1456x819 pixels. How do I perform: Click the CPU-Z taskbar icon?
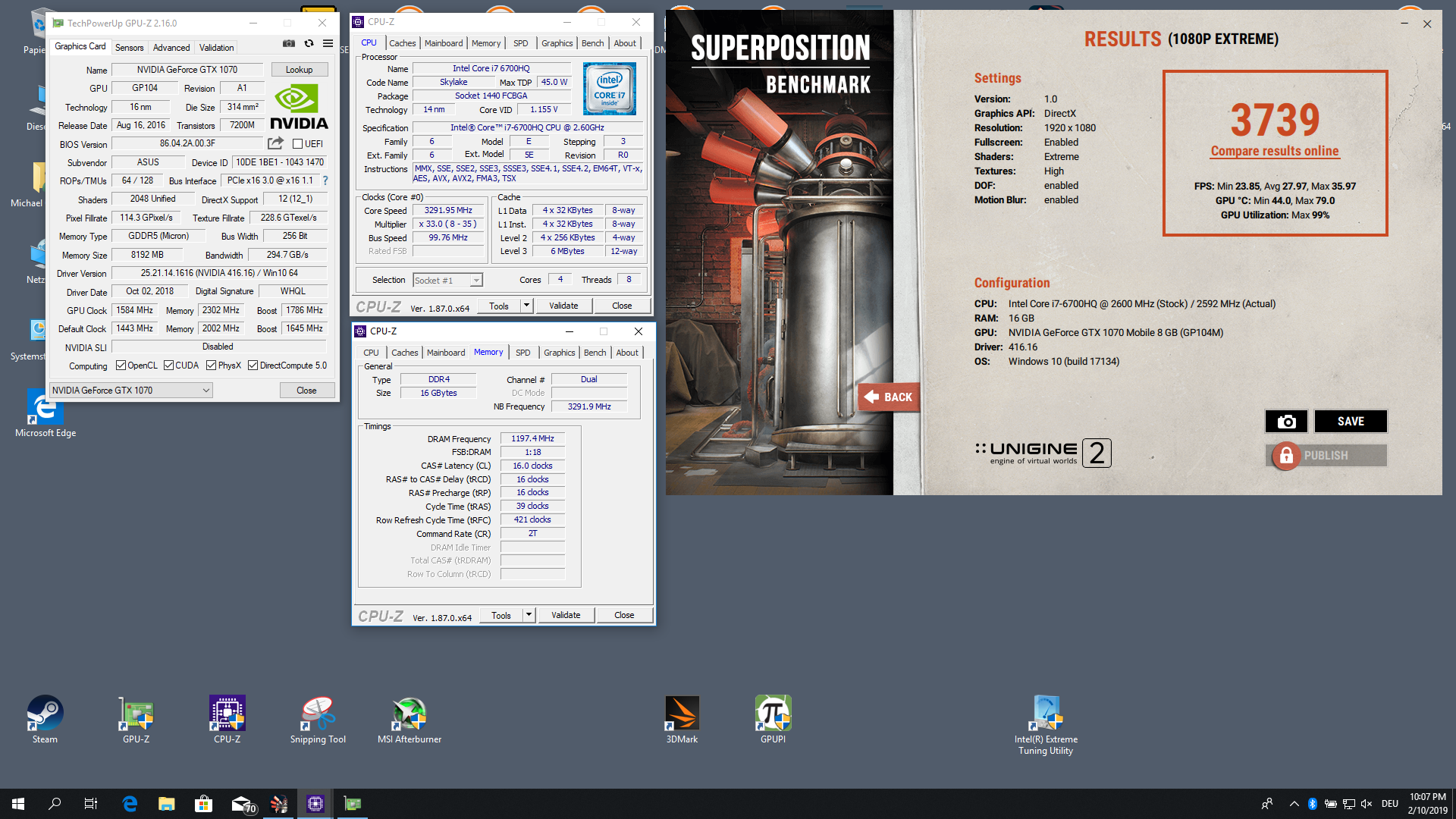click(x=315, y=804)
